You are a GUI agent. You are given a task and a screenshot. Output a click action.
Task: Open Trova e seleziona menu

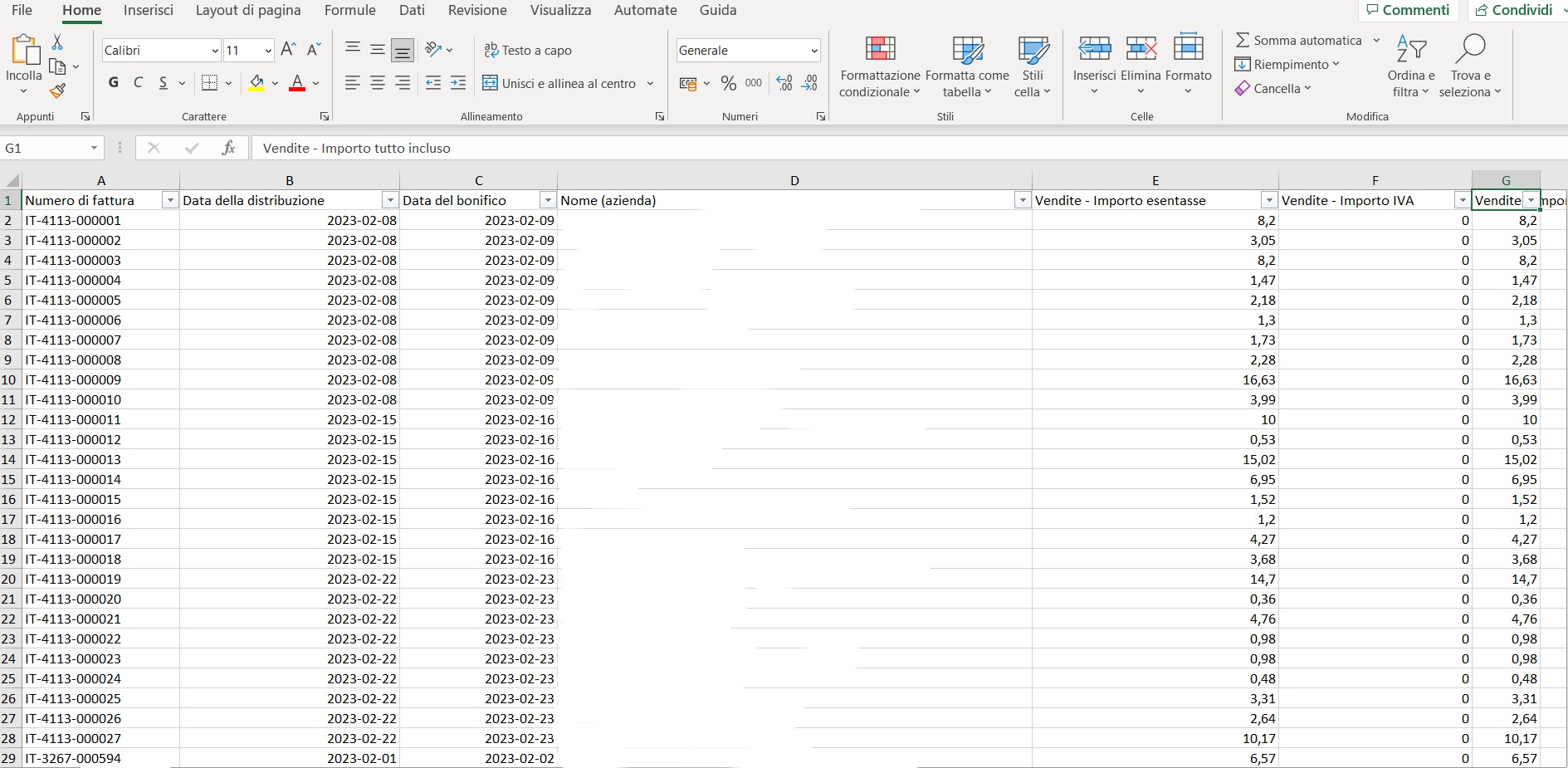pos(1470,66)
